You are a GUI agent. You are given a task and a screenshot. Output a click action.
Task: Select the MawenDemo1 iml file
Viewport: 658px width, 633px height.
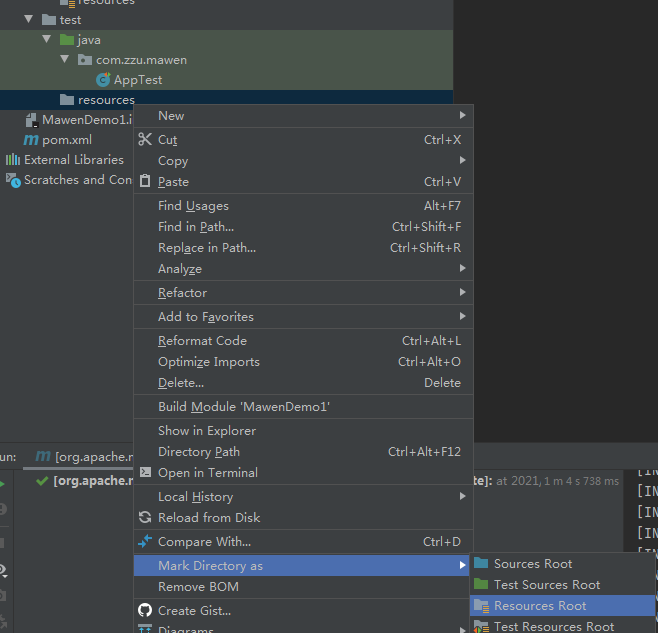(87, 120)
